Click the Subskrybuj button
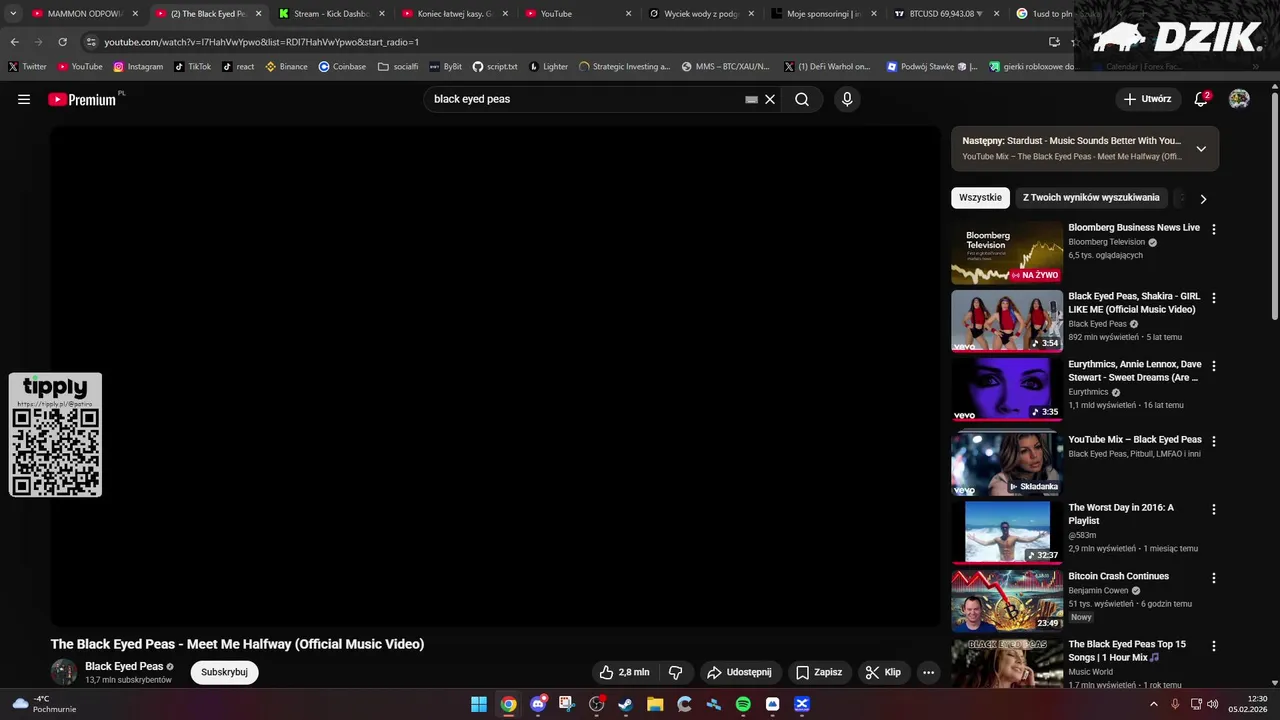This screenshot has height=720, width=1280. 224,672
